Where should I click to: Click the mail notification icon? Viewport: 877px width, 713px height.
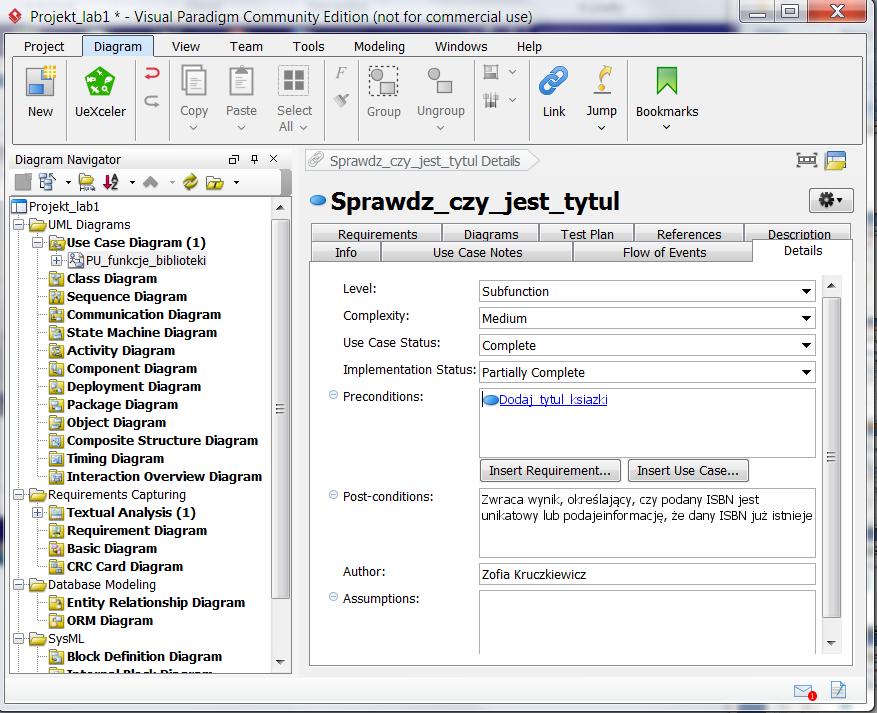click(805, 692)
